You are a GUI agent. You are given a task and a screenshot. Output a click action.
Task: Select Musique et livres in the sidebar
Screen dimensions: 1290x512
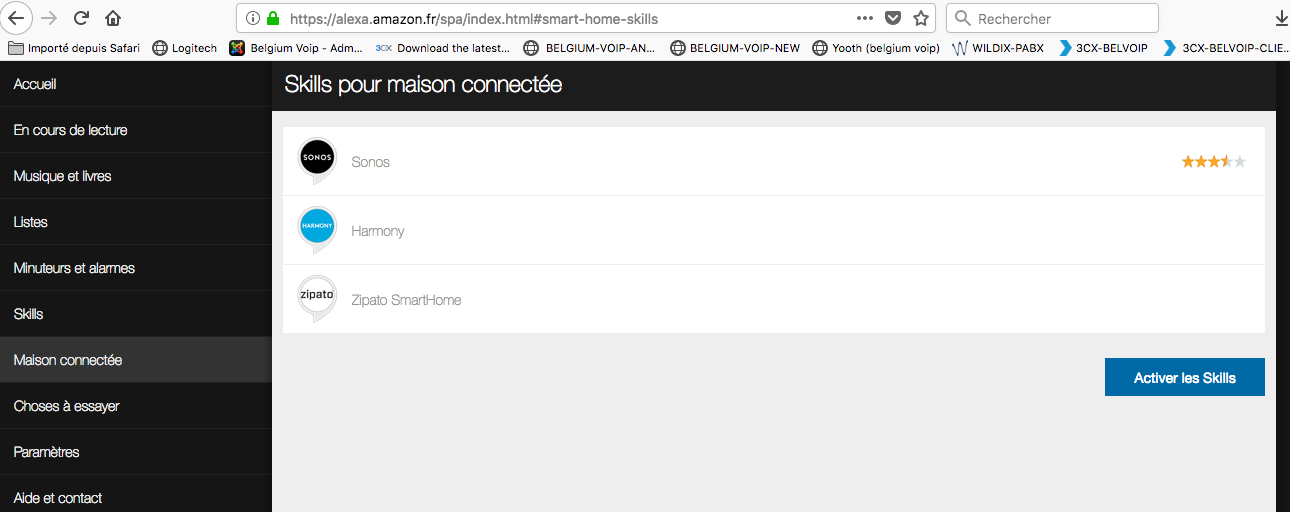(62, 176)
